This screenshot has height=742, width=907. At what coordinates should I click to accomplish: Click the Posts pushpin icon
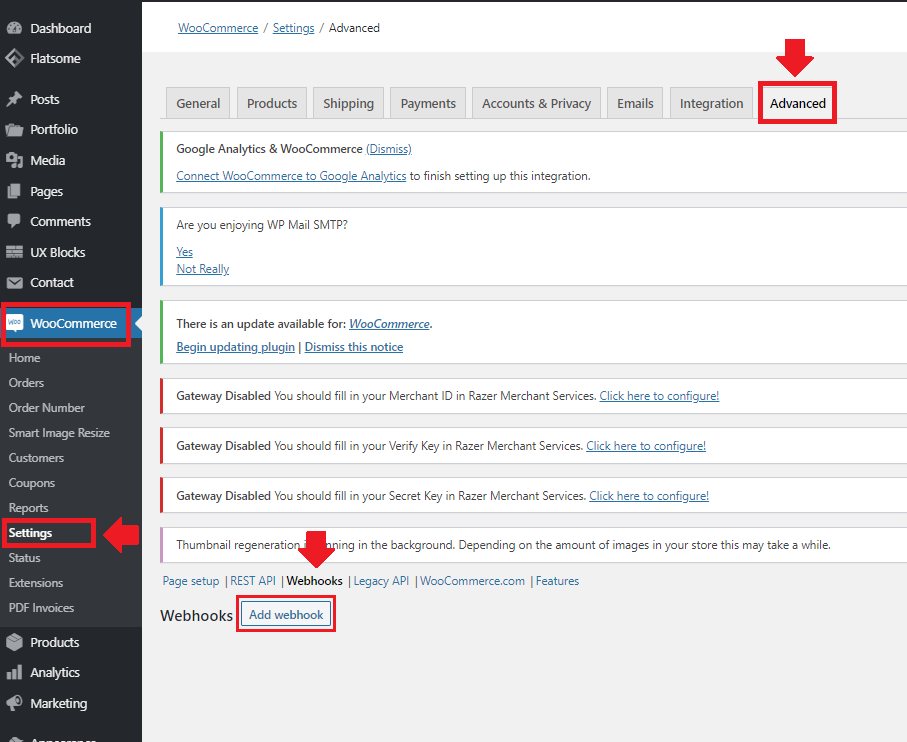(x=14, y=99)
